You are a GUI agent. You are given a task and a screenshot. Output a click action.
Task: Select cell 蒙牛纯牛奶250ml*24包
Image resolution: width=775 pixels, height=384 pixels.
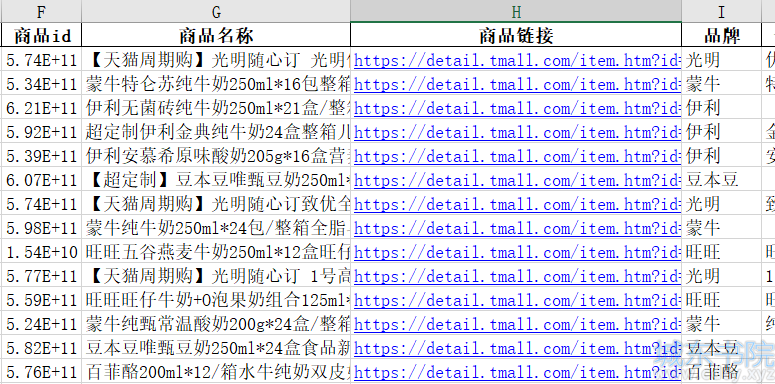[x=216, y=228]
